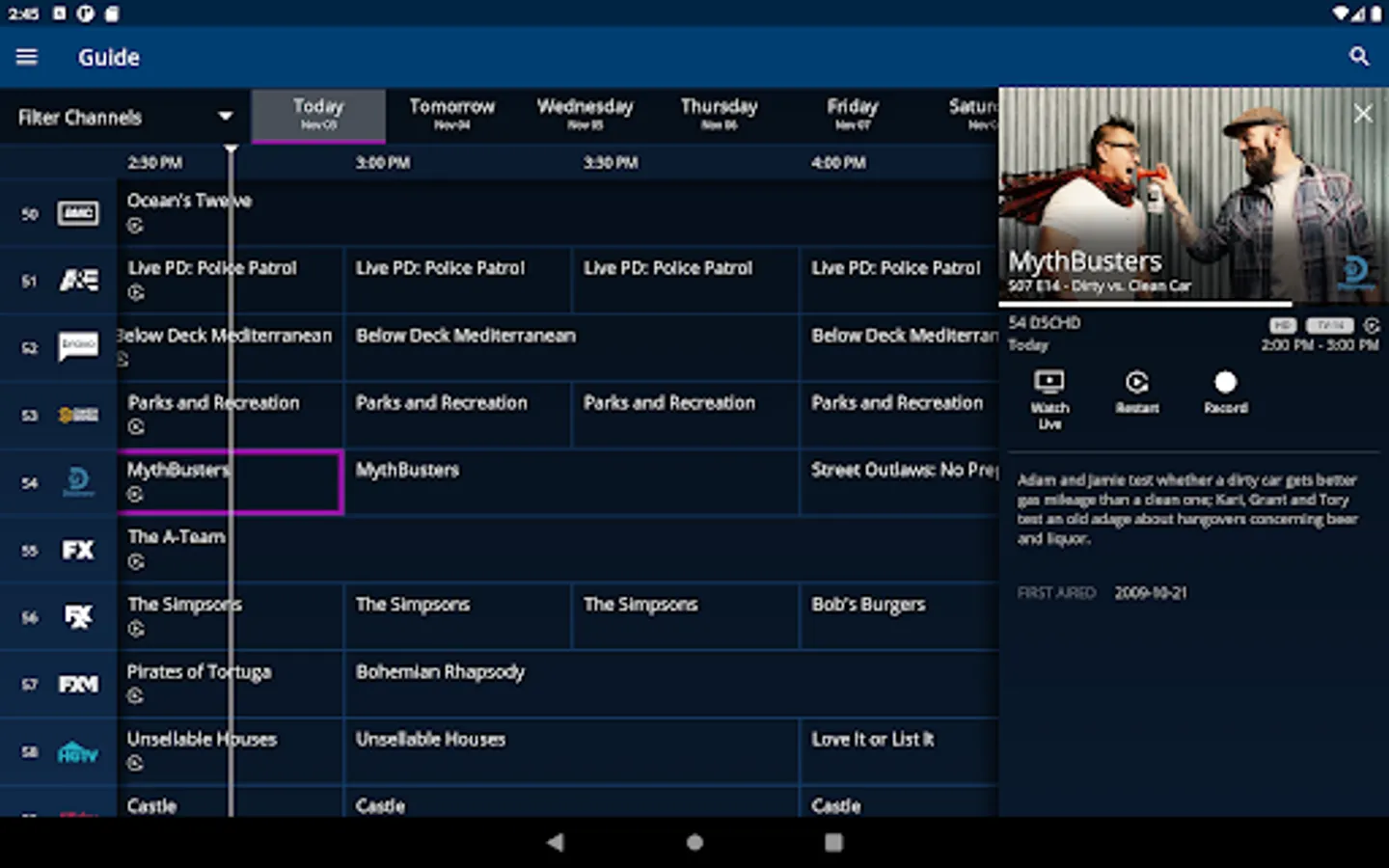Expand the Filter Channels dropdown
1389x868 pixels.
point(125,117)
